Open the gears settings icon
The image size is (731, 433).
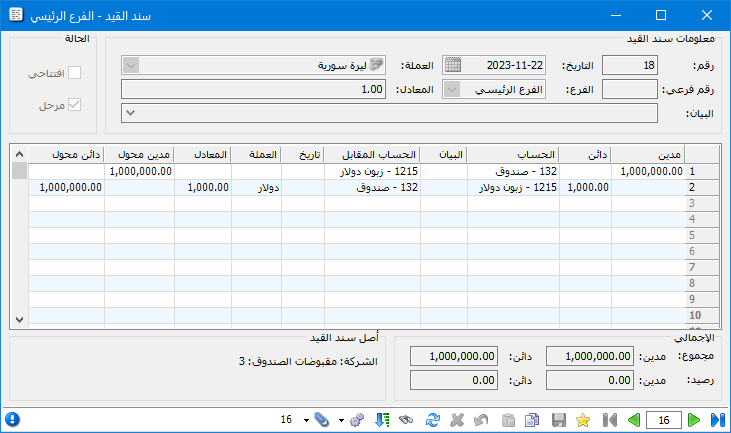357,420
